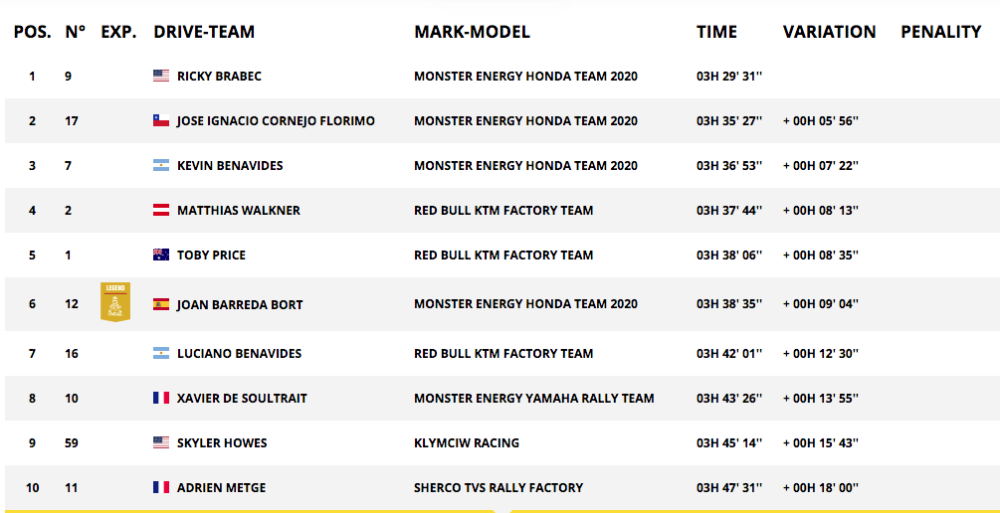This screenshot has height=513, width=1000.
Task: Click the USA flag beside Ricky Brabec
Action: coord(161,76)
